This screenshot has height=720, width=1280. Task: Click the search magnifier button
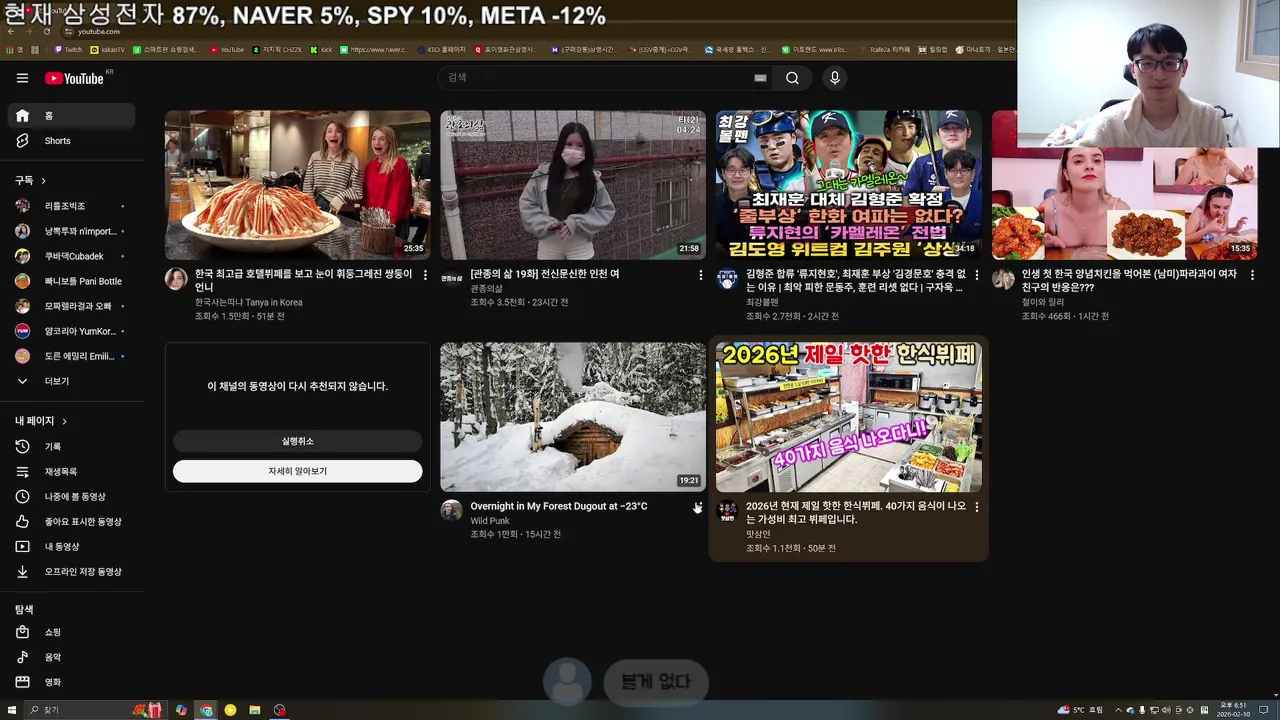pos(792,78)
